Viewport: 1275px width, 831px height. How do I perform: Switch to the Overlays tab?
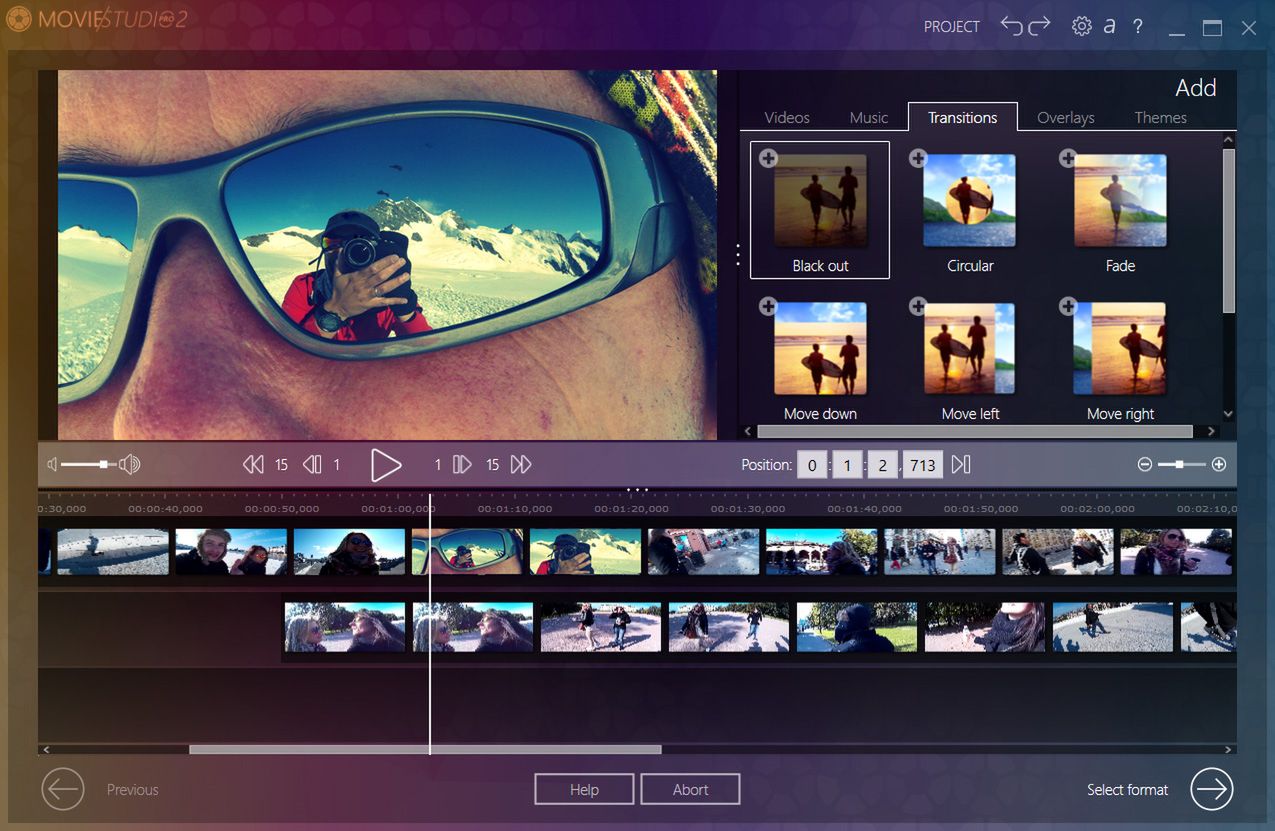pos(1065,117)
